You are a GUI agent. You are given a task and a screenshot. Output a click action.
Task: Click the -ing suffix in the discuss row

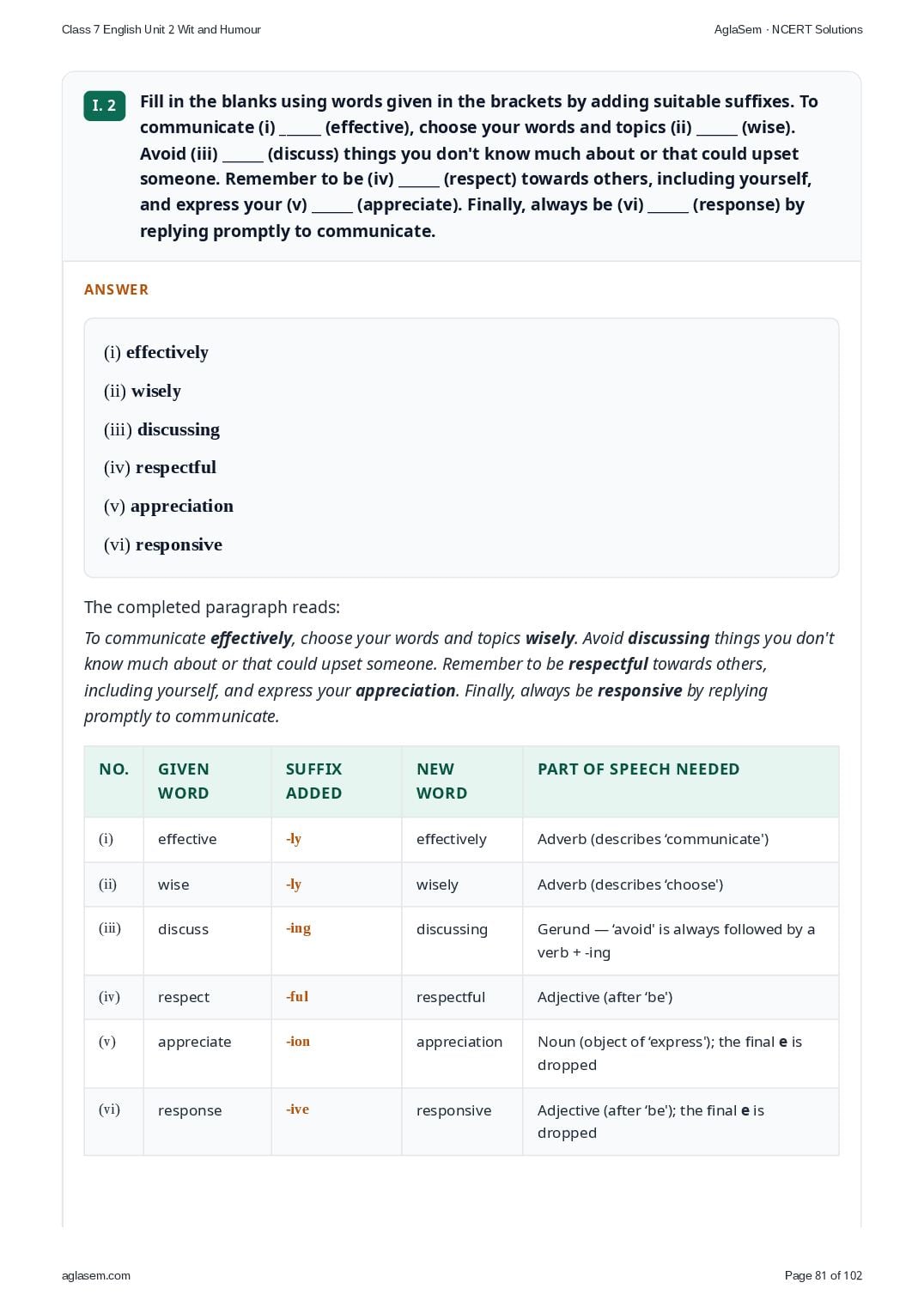point(299,928)
